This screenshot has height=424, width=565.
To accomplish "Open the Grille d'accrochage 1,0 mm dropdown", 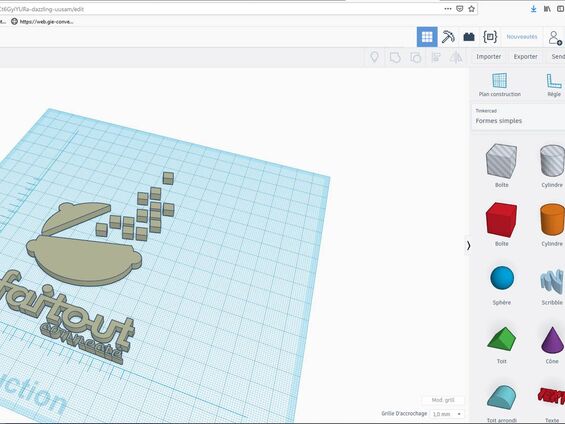I will point(447,414).
